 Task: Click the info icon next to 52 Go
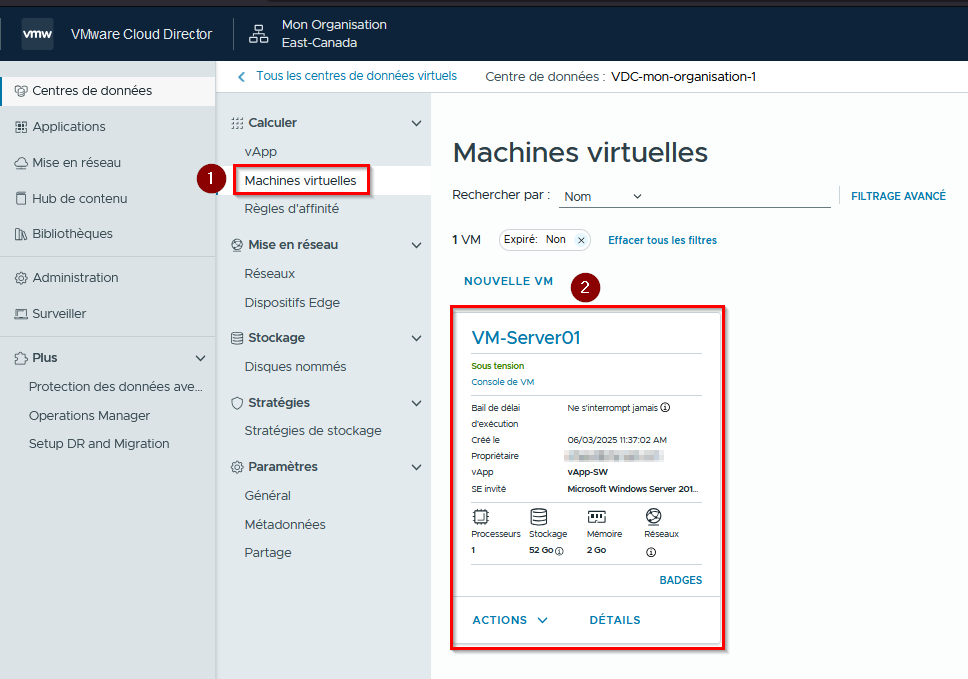[x=559, y=551]
